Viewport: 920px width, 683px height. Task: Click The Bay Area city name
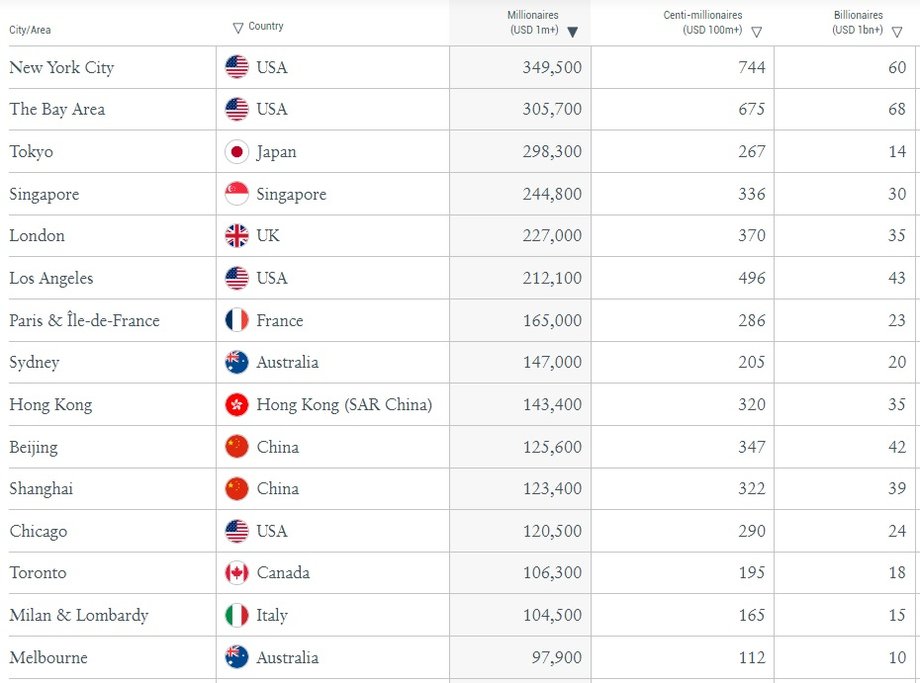click(57, 110)
